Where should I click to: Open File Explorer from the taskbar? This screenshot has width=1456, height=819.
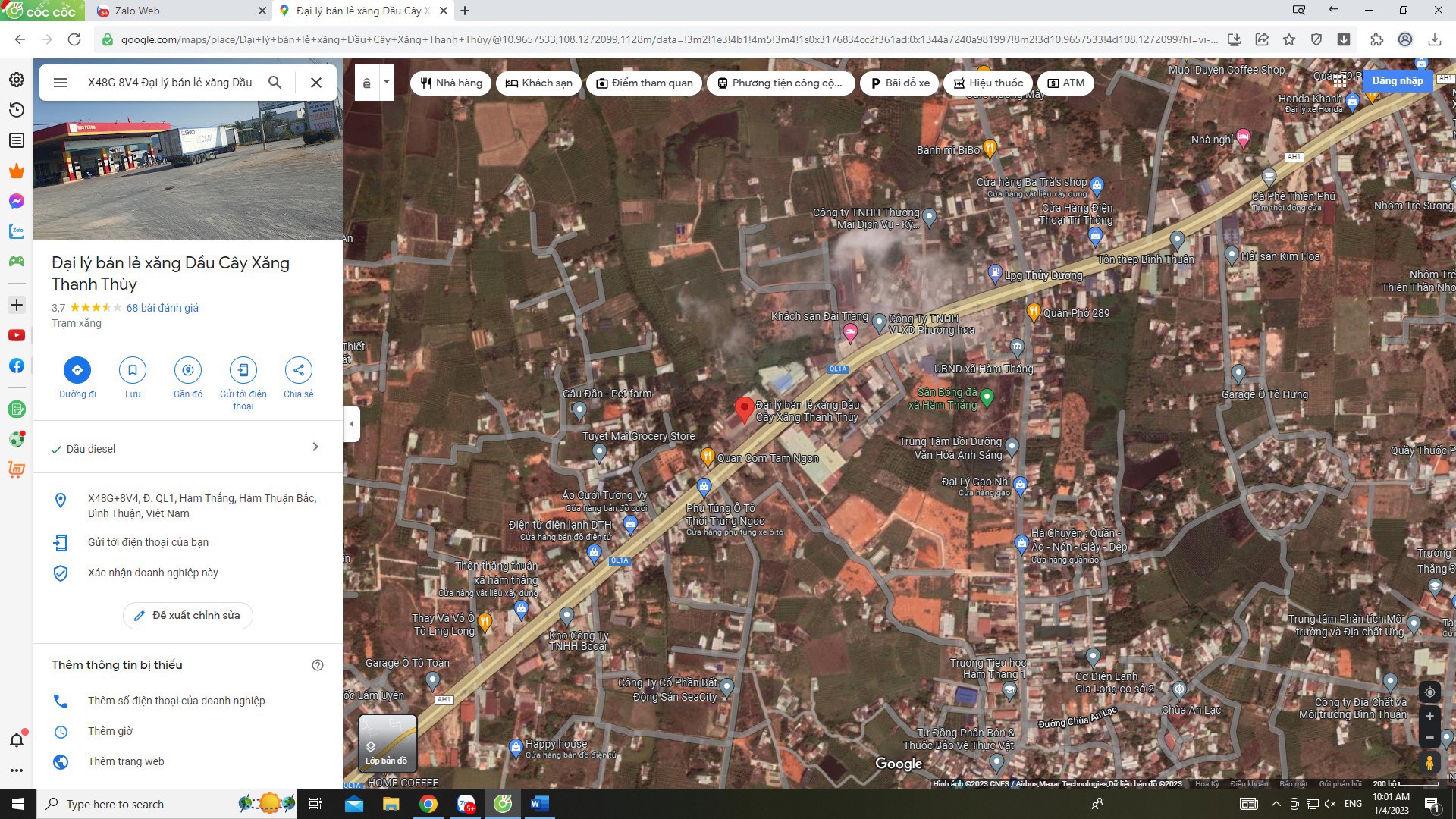tap(391, 804)
